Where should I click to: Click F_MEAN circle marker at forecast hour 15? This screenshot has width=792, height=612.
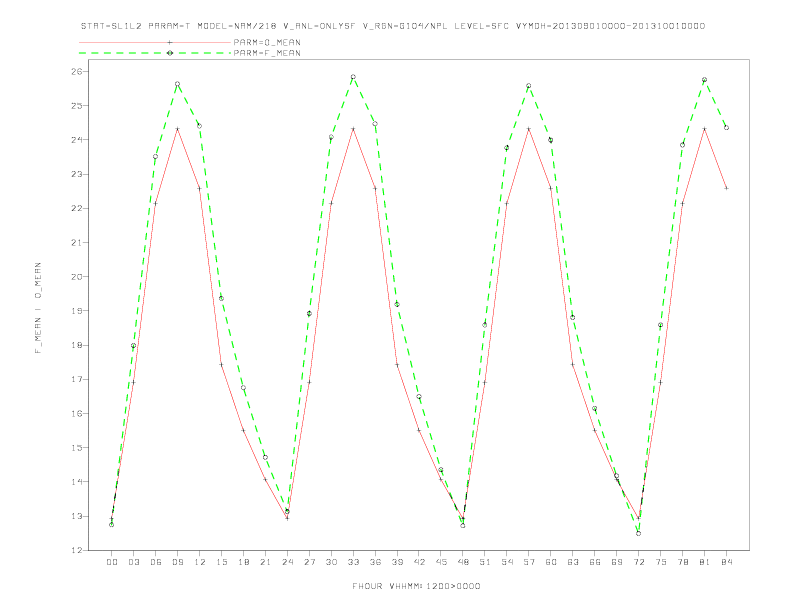point(221,298)
